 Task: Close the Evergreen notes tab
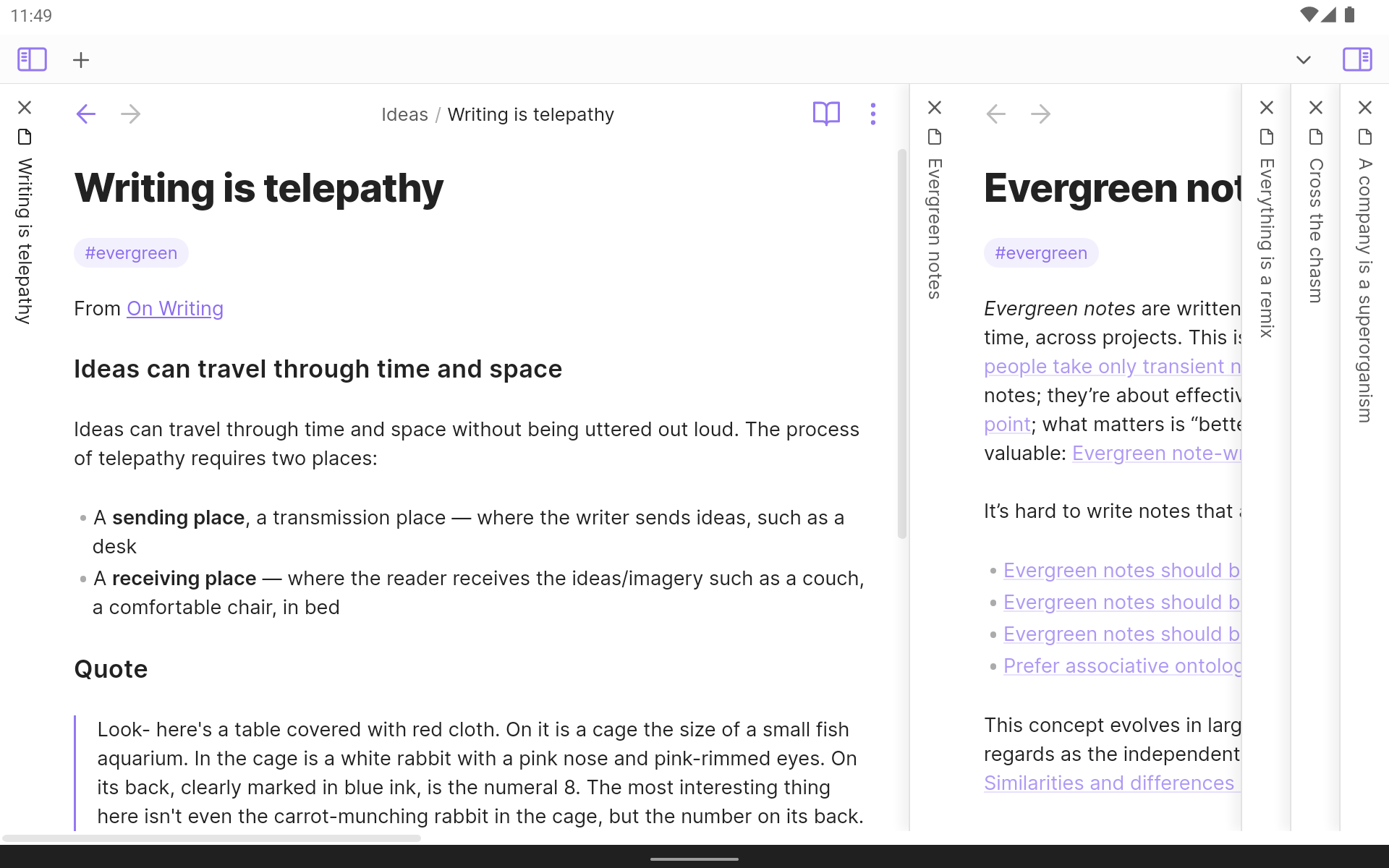point(935,108)
